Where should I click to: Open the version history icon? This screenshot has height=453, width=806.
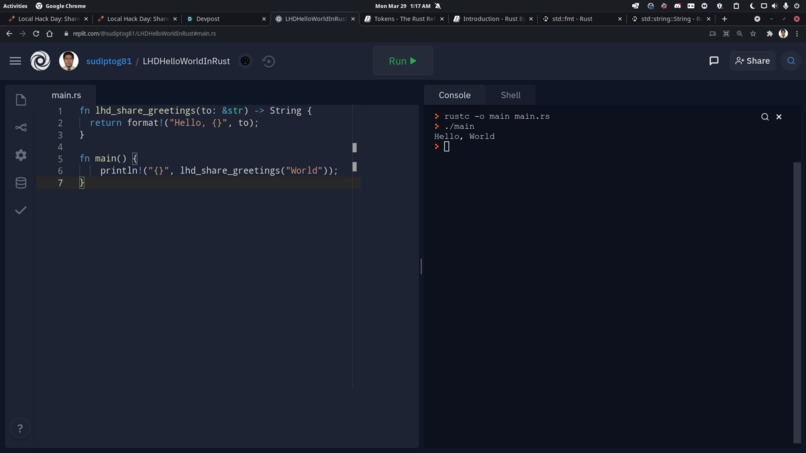tap(268, 61)
